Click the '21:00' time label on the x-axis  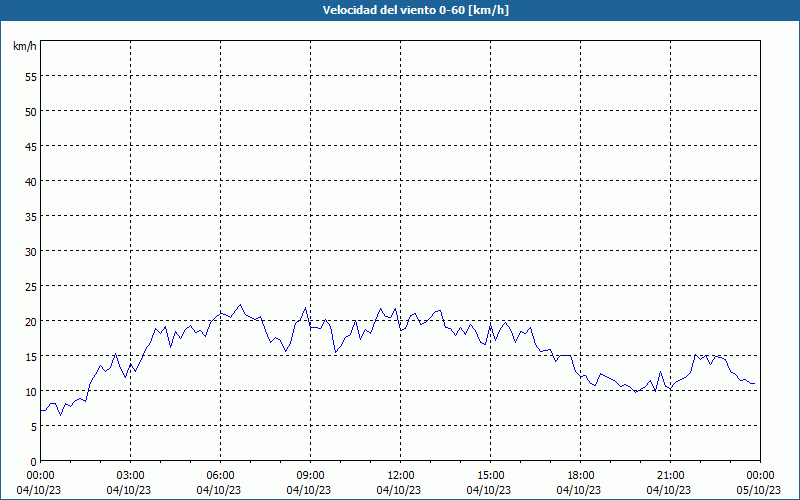click(670, 475)
